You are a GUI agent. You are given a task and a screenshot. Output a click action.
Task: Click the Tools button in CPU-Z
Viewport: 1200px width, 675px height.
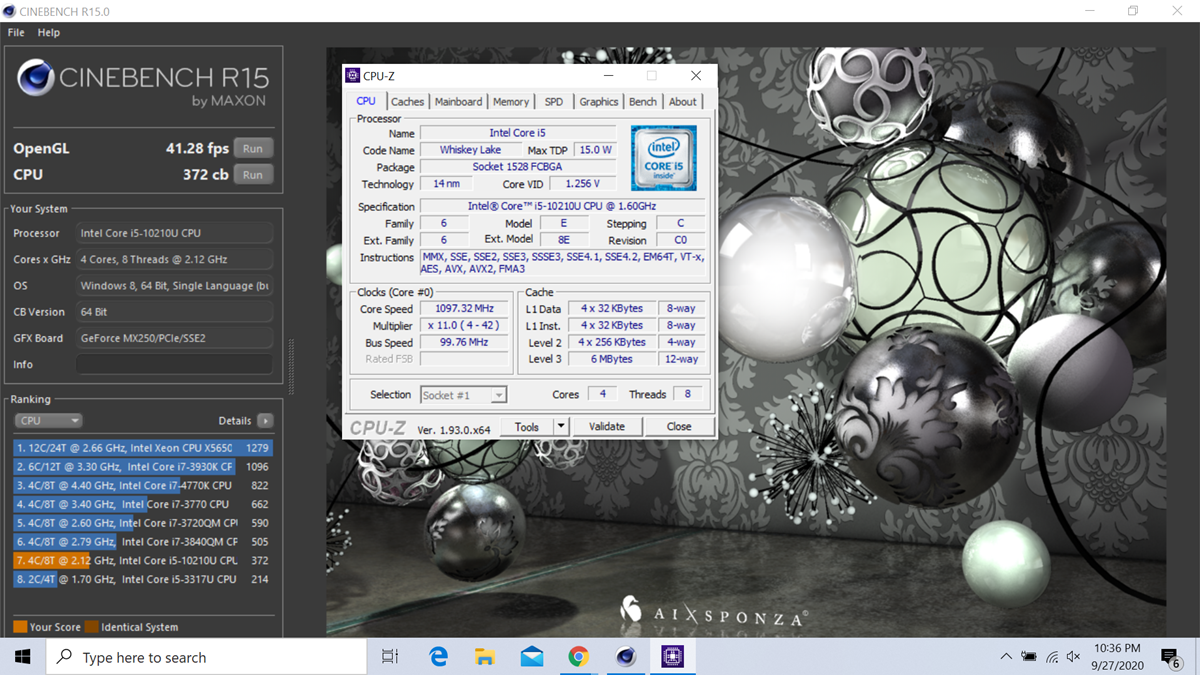[527, 426]
